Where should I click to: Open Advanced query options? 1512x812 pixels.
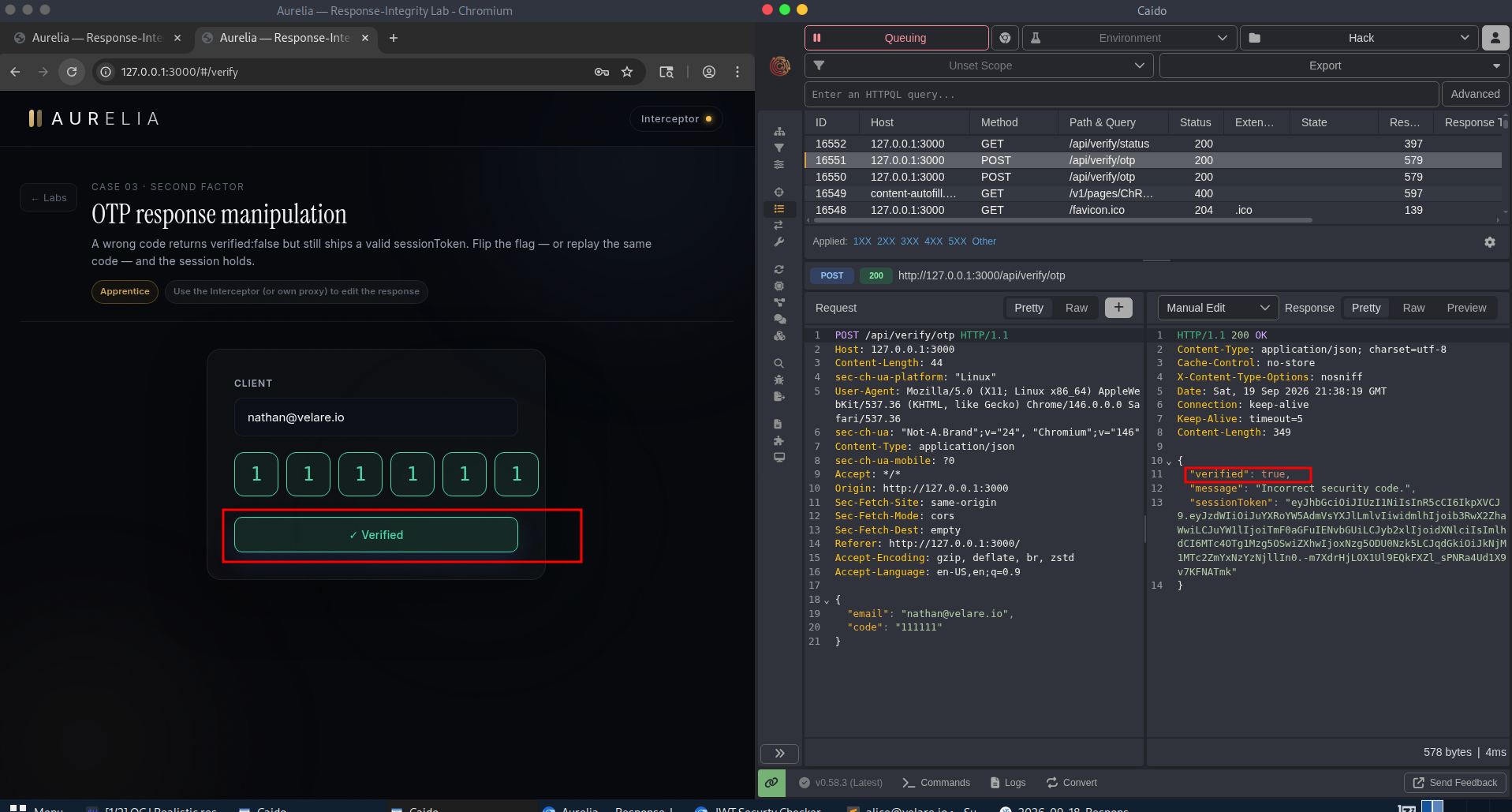pos(1475,94)
